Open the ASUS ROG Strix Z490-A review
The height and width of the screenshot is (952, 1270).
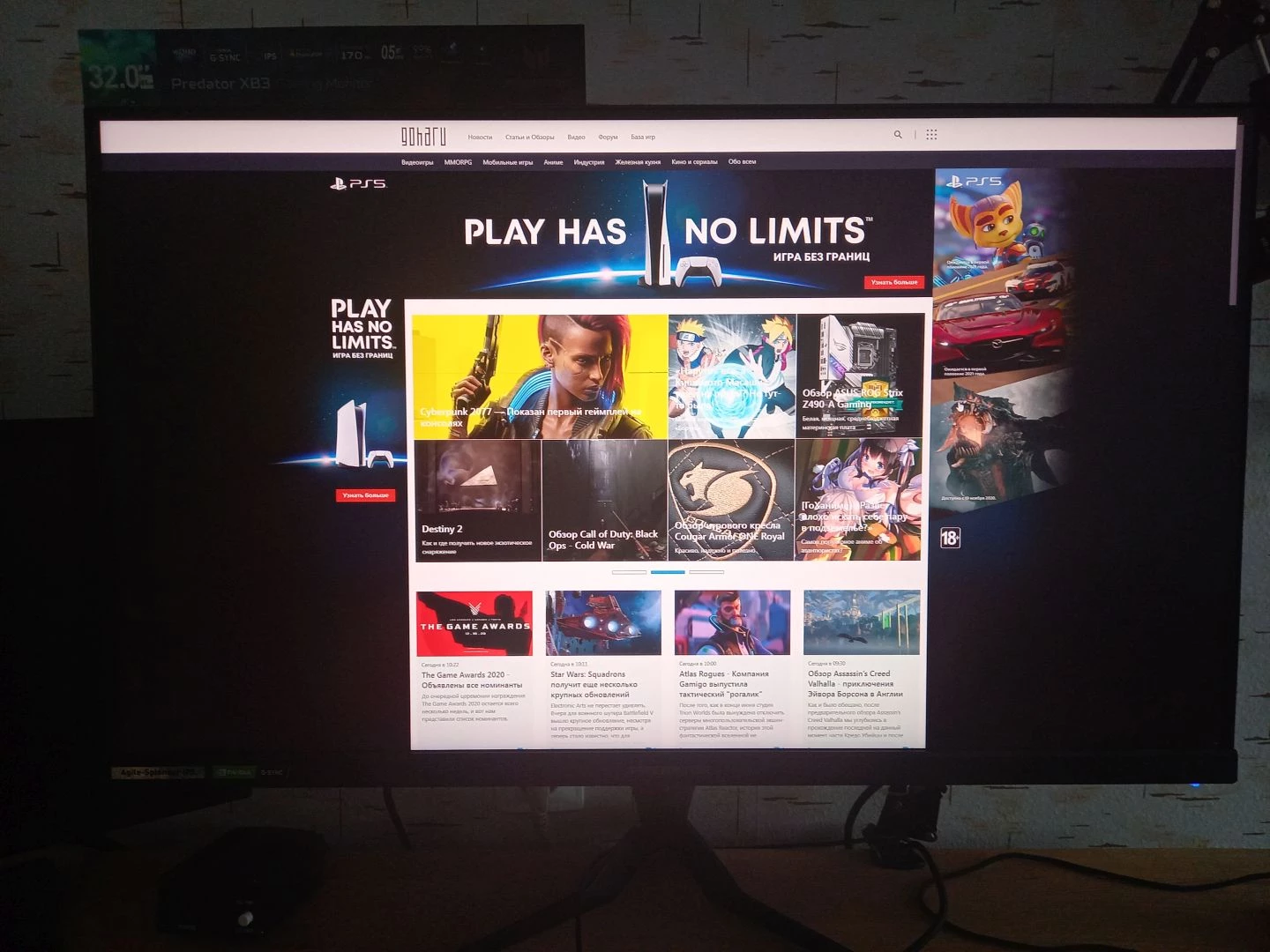860,376
